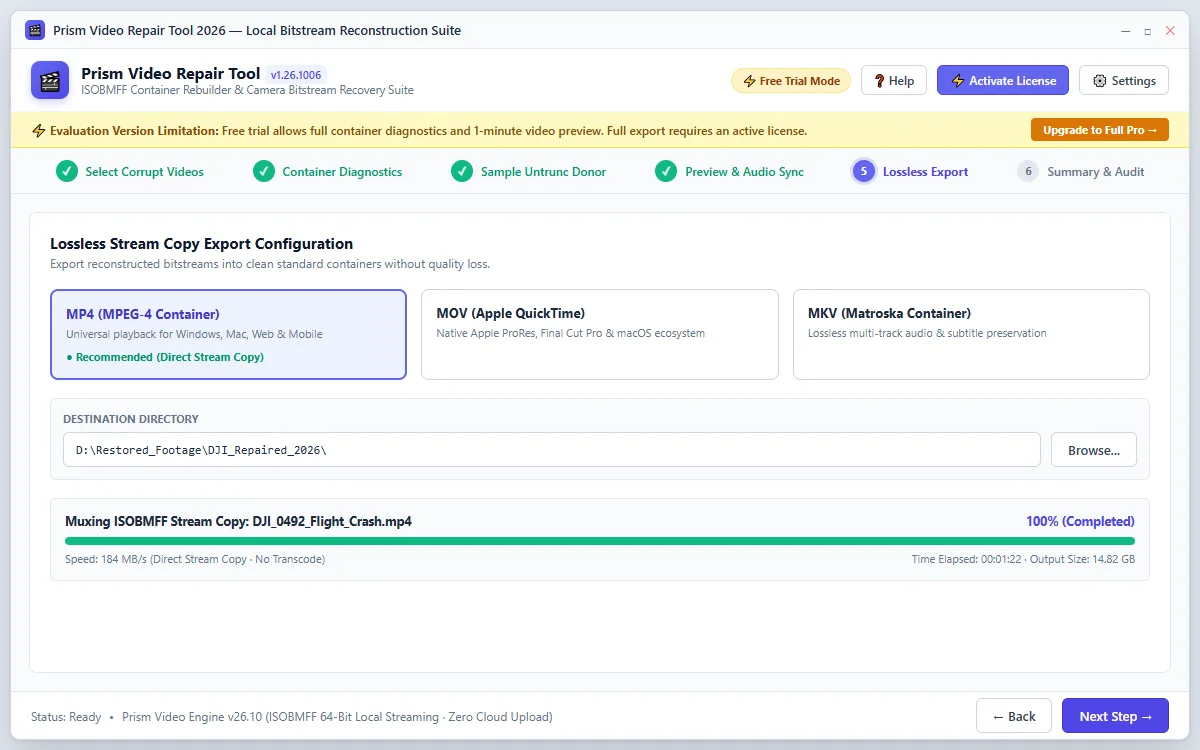Screen dimensions: 1200x750
Task: Click the checkmark icon for Sample Untrunc Donor
Action: tap(462, 172)
